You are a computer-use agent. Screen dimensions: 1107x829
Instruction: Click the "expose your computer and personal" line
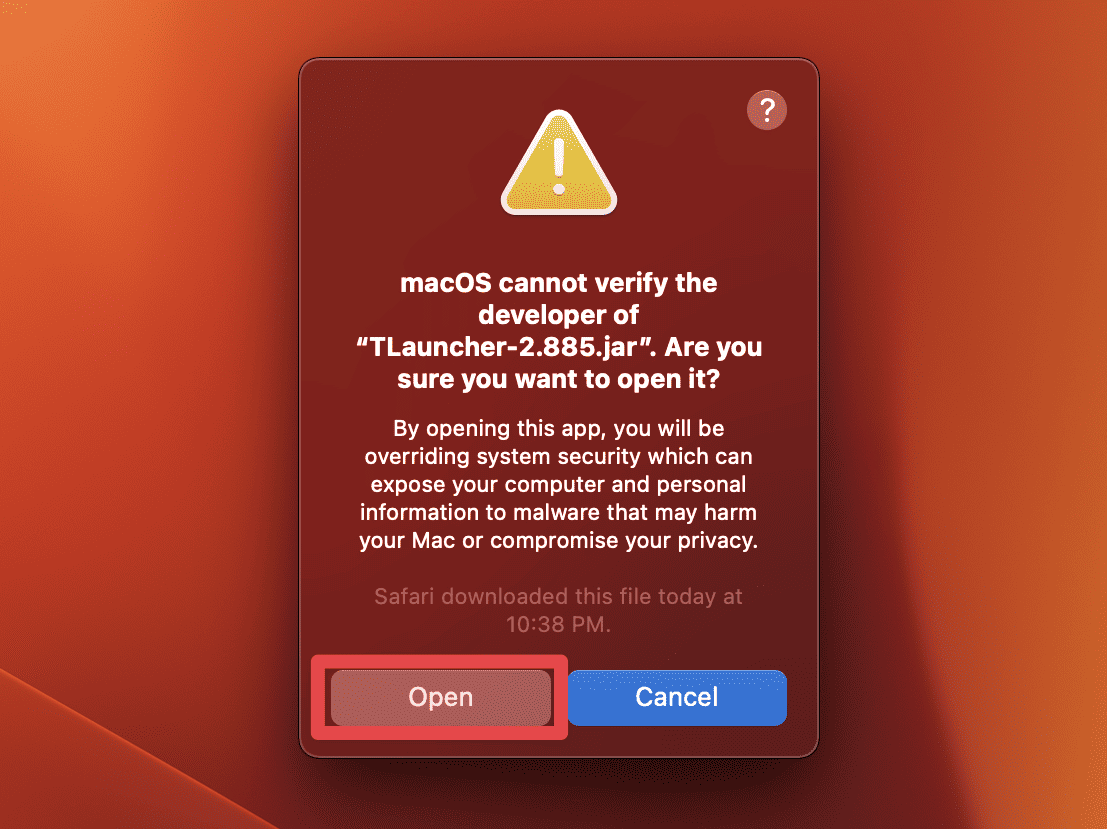point(558,484)
